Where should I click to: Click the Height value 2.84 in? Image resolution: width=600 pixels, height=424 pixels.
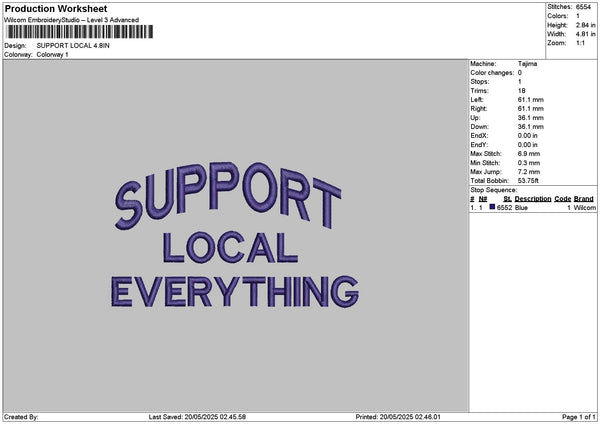[x=585, y=25]
